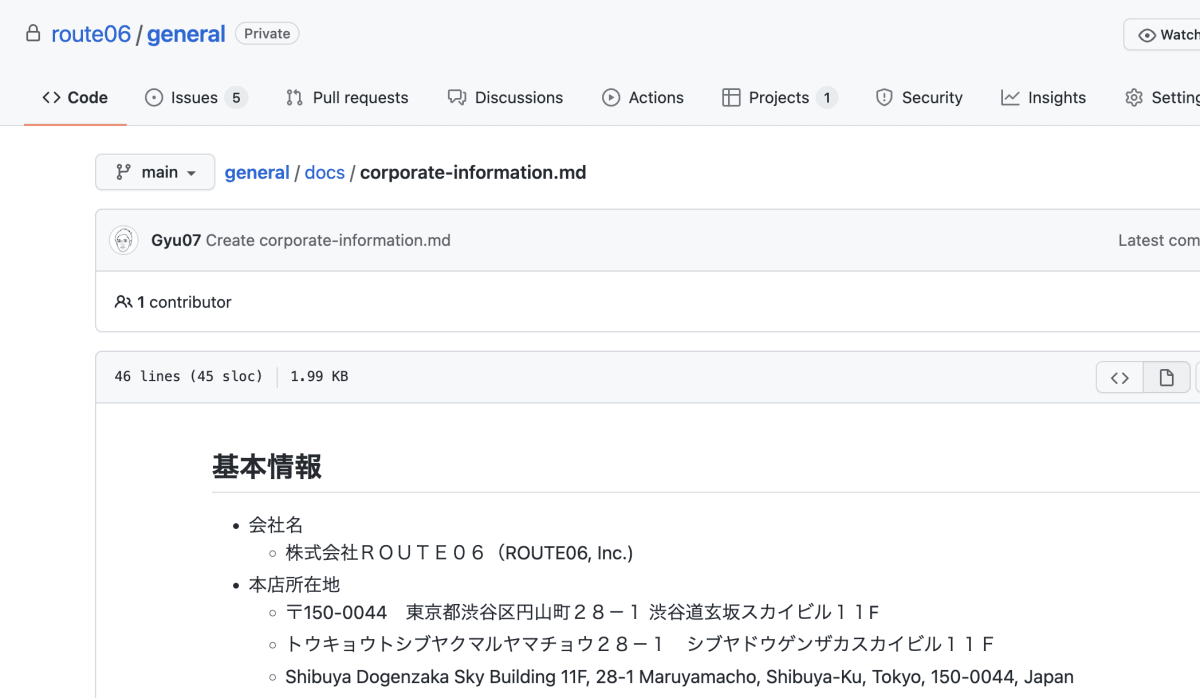Click the corporate-information.md file name
Screen dimensions: 1200x698
[473, 172]
